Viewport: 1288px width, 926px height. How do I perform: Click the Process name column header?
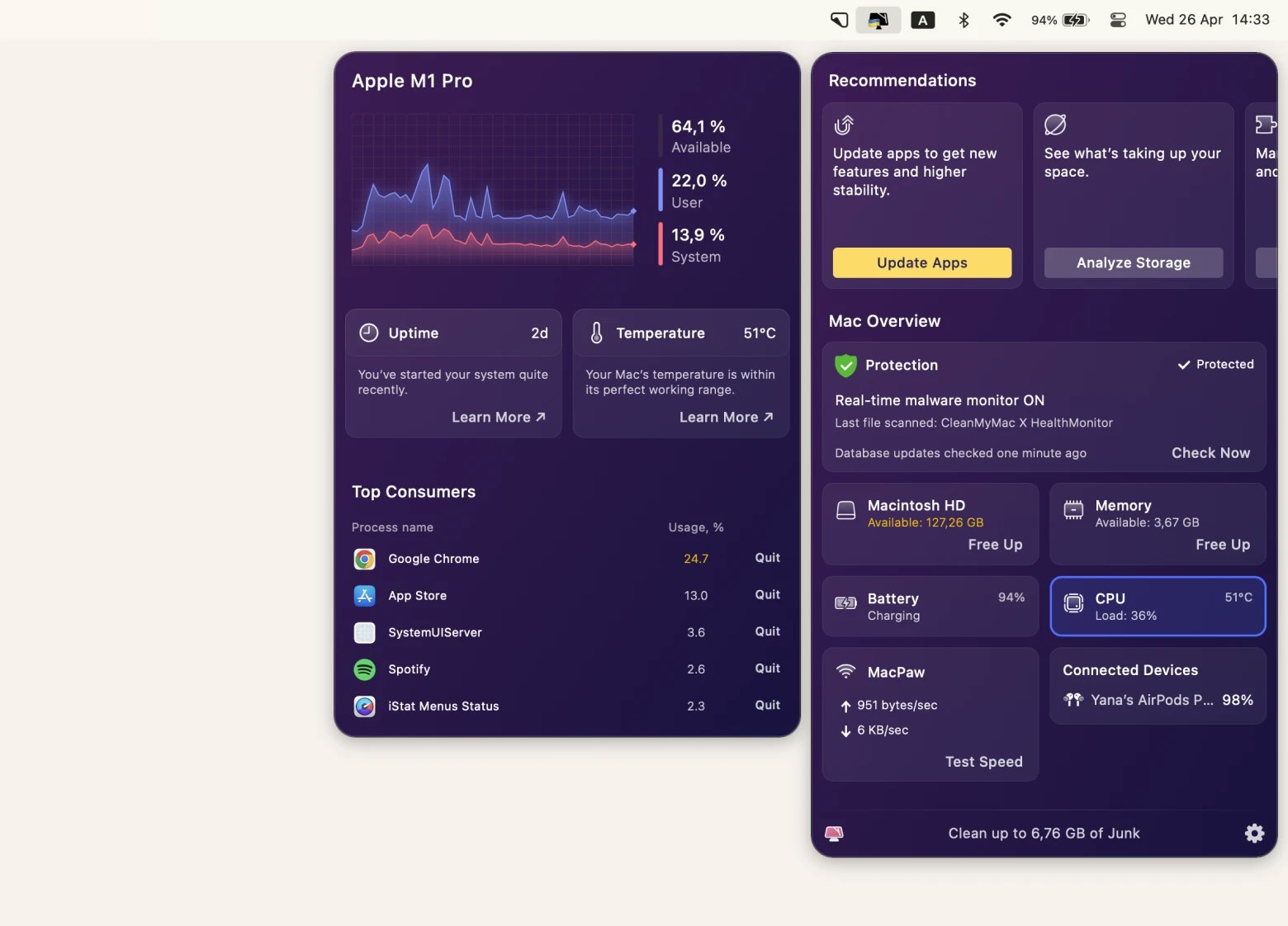click(392, 527)
